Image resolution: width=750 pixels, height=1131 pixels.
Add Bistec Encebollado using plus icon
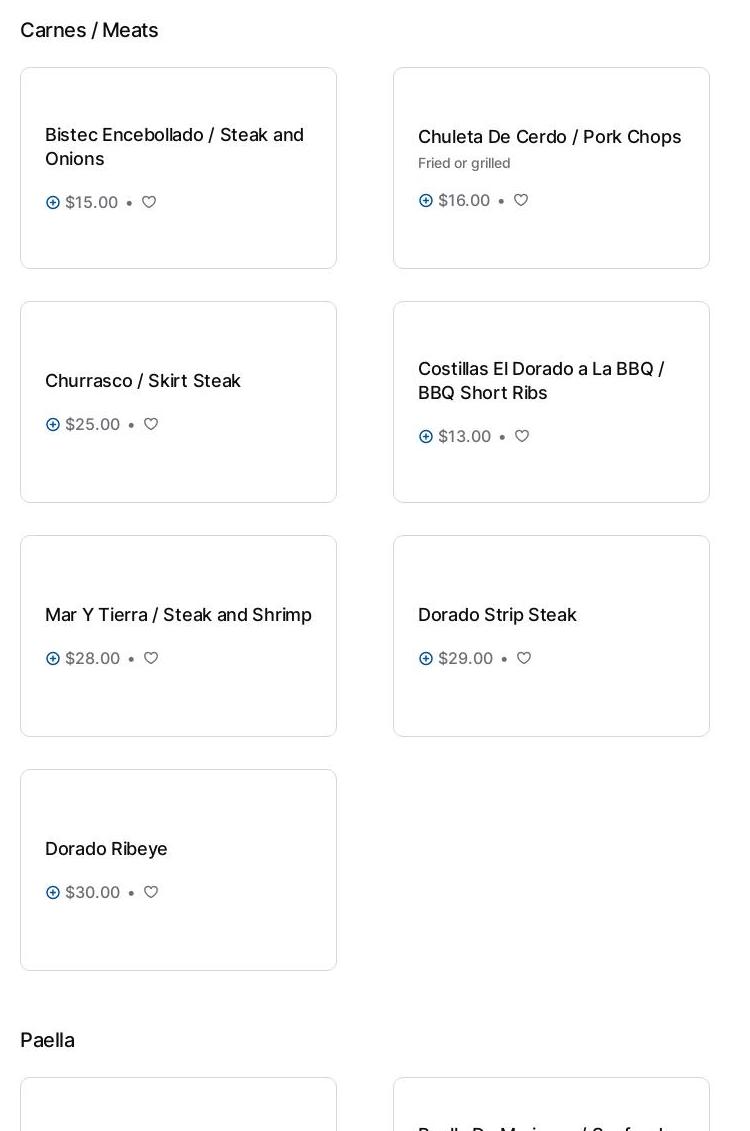pyautogui.click(x=53, y=203)
